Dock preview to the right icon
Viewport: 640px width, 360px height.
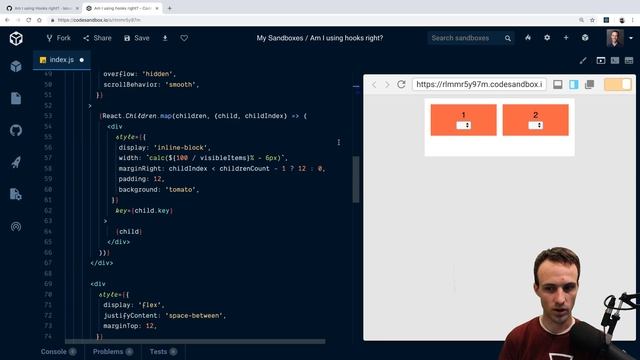pyautogui.click(x=574, y=84)
